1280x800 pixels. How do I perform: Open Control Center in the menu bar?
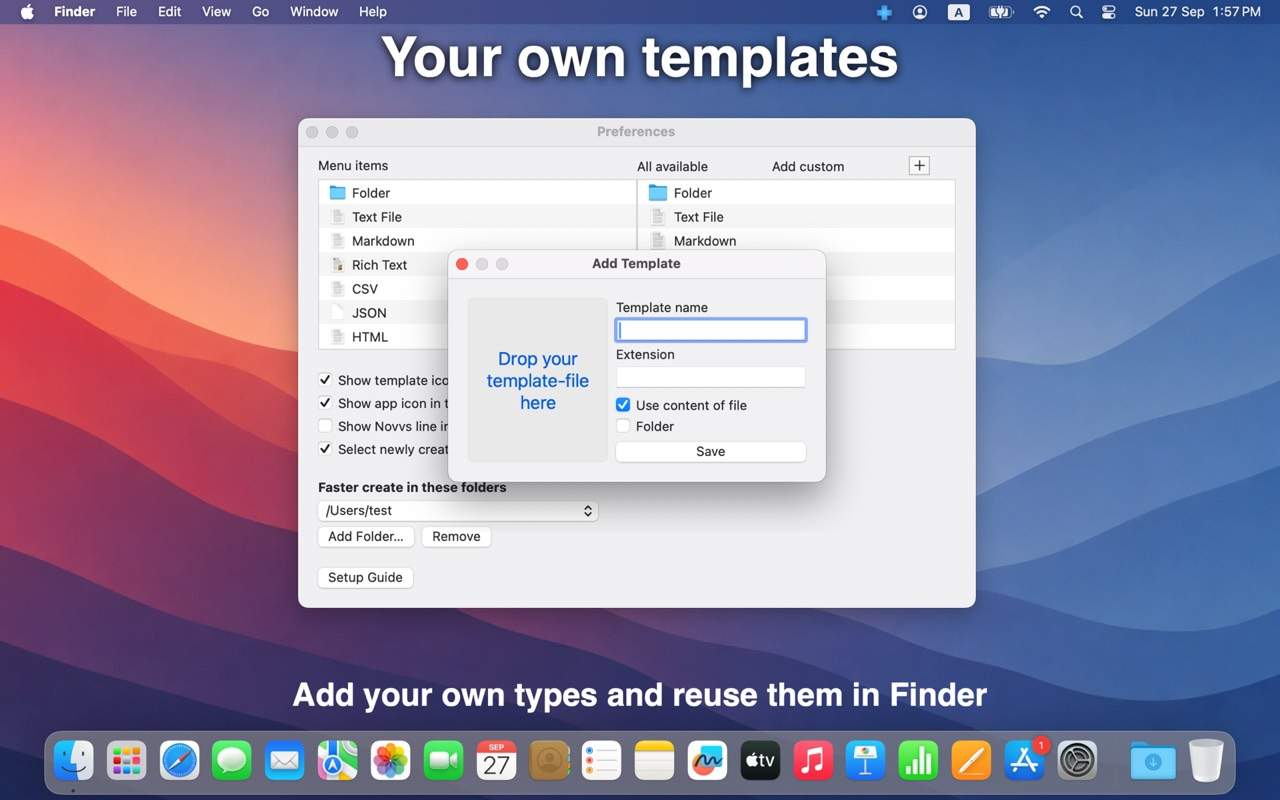tap(1108, 12)
